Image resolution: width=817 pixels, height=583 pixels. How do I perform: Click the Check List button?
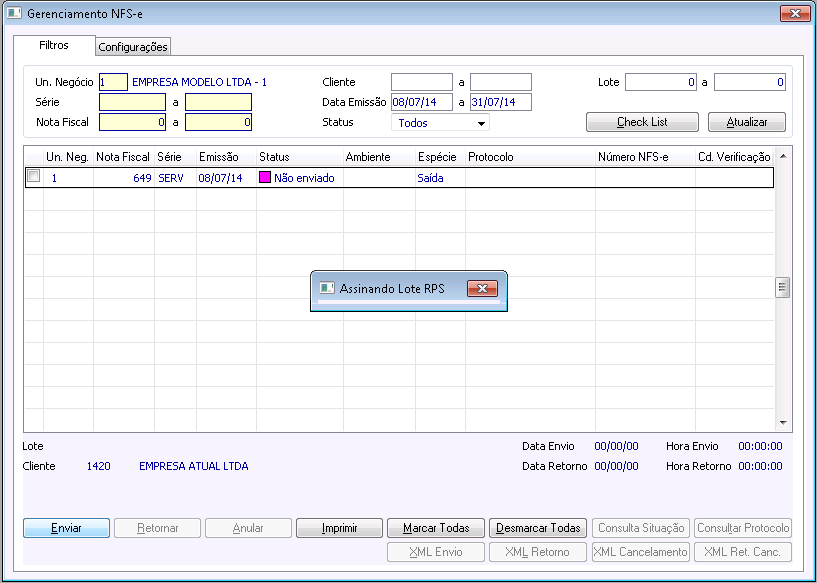point(642,122)
